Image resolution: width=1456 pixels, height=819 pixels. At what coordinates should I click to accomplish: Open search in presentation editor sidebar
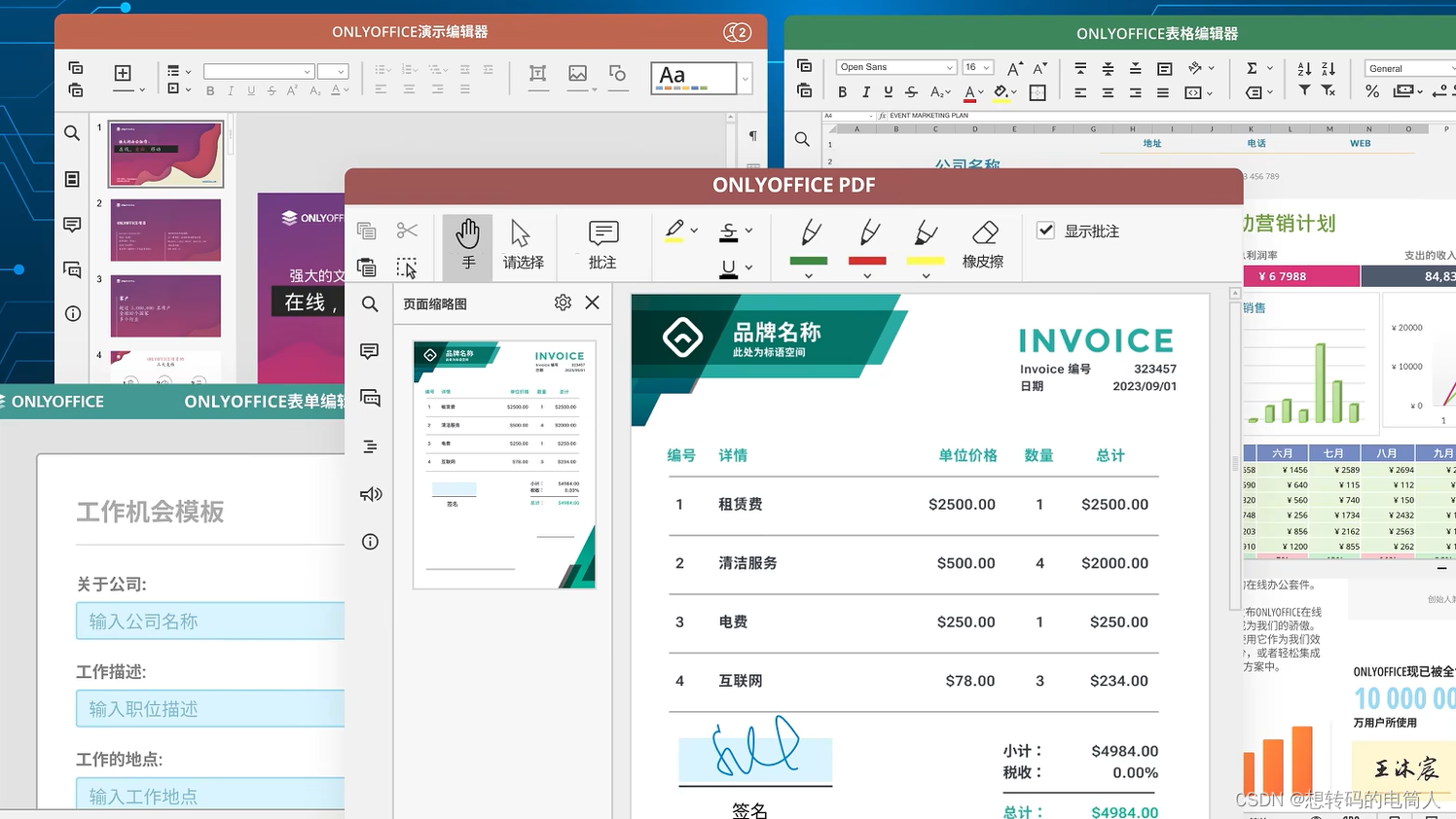[x=72, y=133]
